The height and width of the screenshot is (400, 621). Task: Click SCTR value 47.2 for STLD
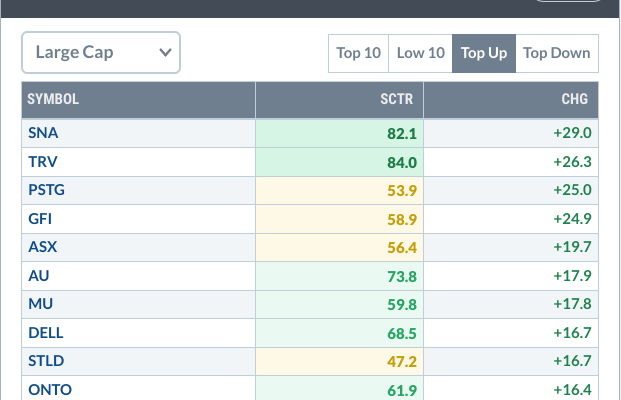tap(402, 362)
